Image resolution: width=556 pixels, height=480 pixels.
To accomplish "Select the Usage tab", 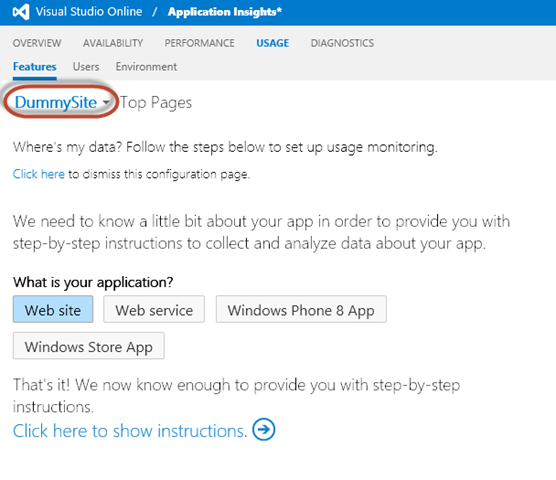I will pyautogui.click(x=272, y=43).
